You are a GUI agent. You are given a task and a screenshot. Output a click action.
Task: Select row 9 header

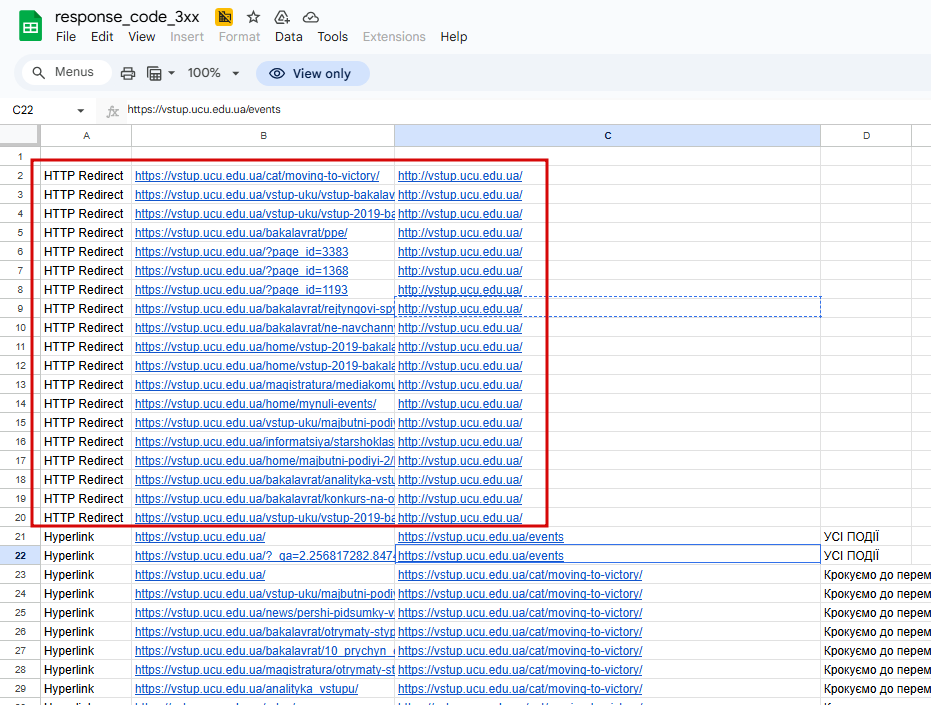20,309
